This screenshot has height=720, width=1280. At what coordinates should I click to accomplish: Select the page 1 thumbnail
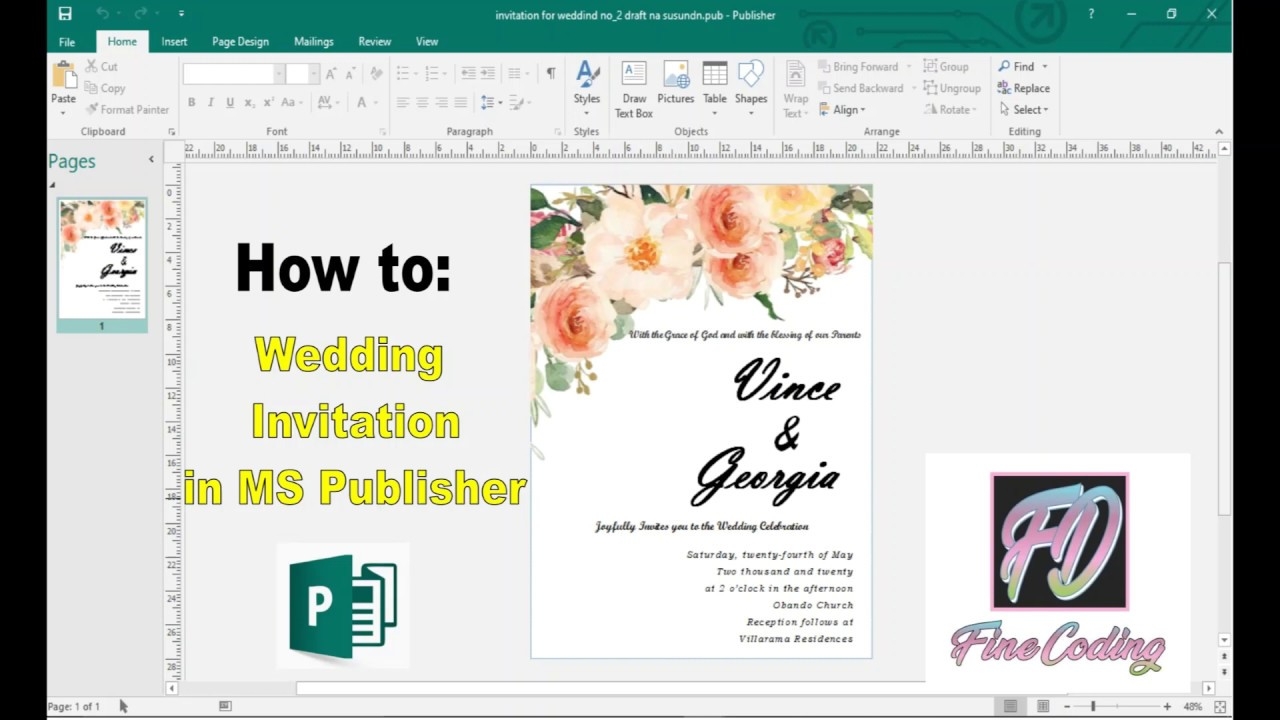pos(102,258)
